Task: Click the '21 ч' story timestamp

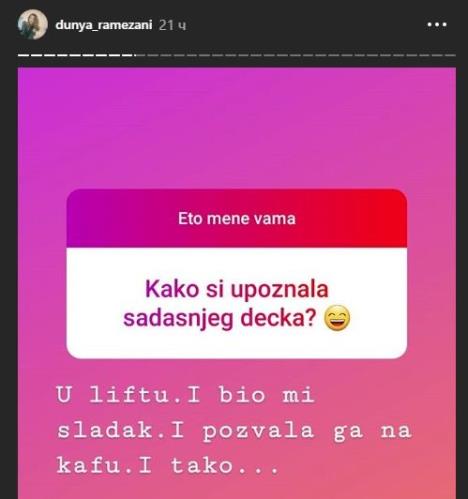Action: pyautogui.click(x=172, y=25)
